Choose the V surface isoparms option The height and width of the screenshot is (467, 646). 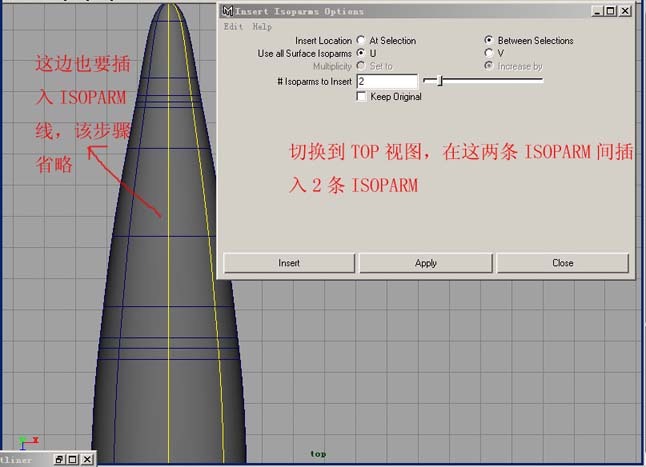[489, 53]
